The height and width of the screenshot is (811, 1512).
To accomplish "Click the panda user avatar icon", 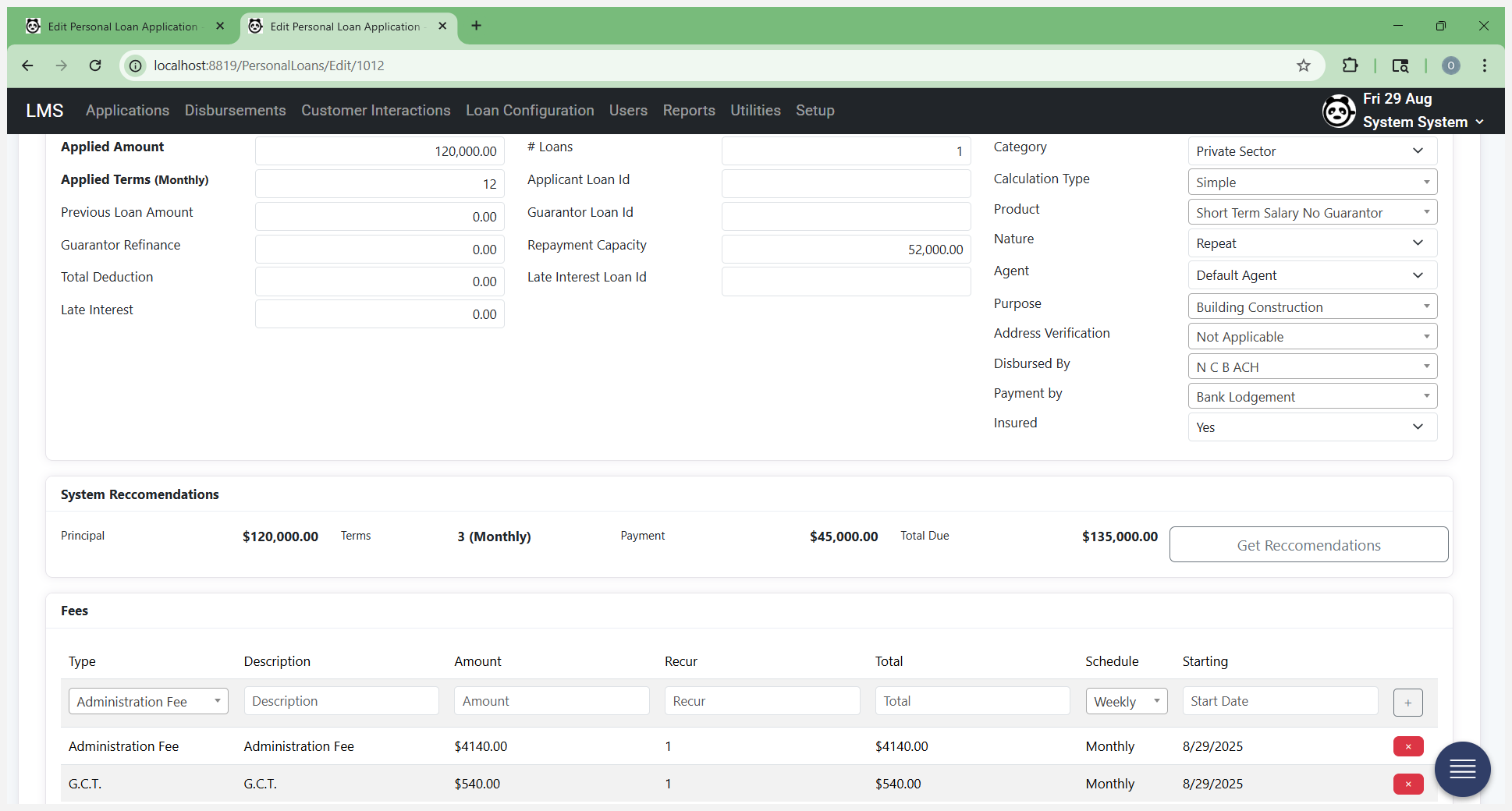I will [x=1339, y=111].
